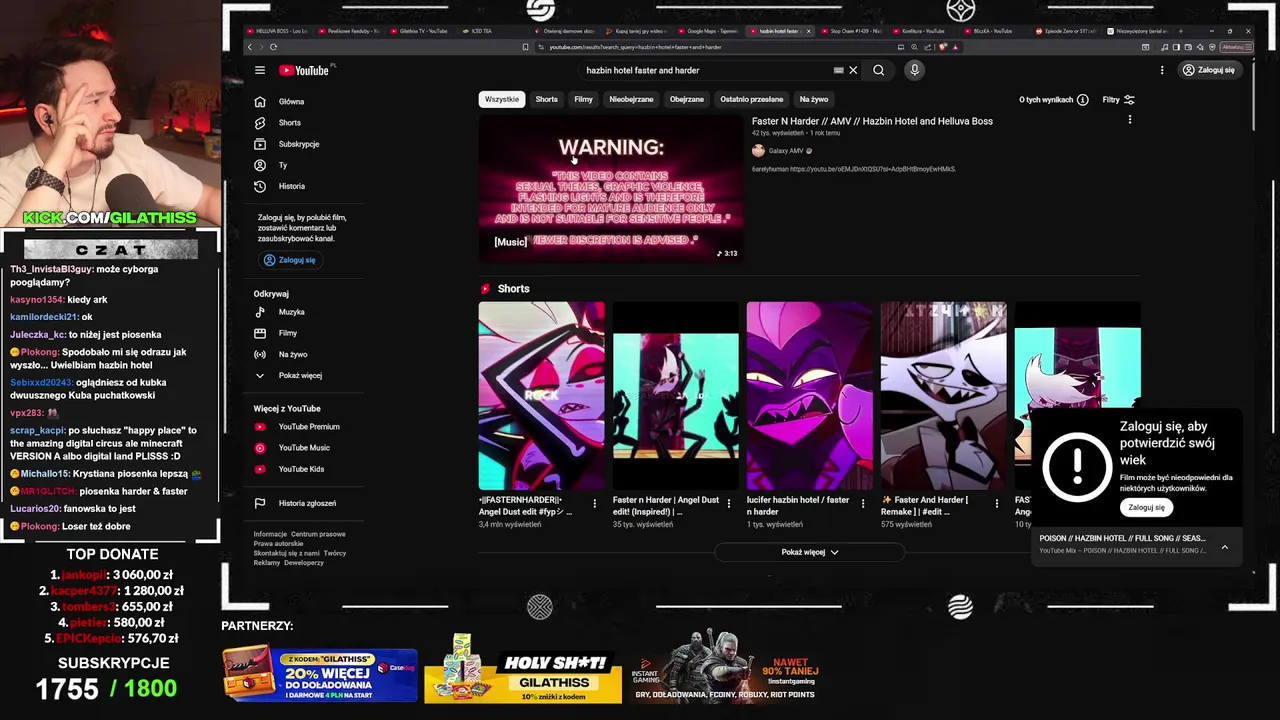Click the Aktualizuj browser update button
This screenshot has width=1280, height=720.
pos(1236,47)
